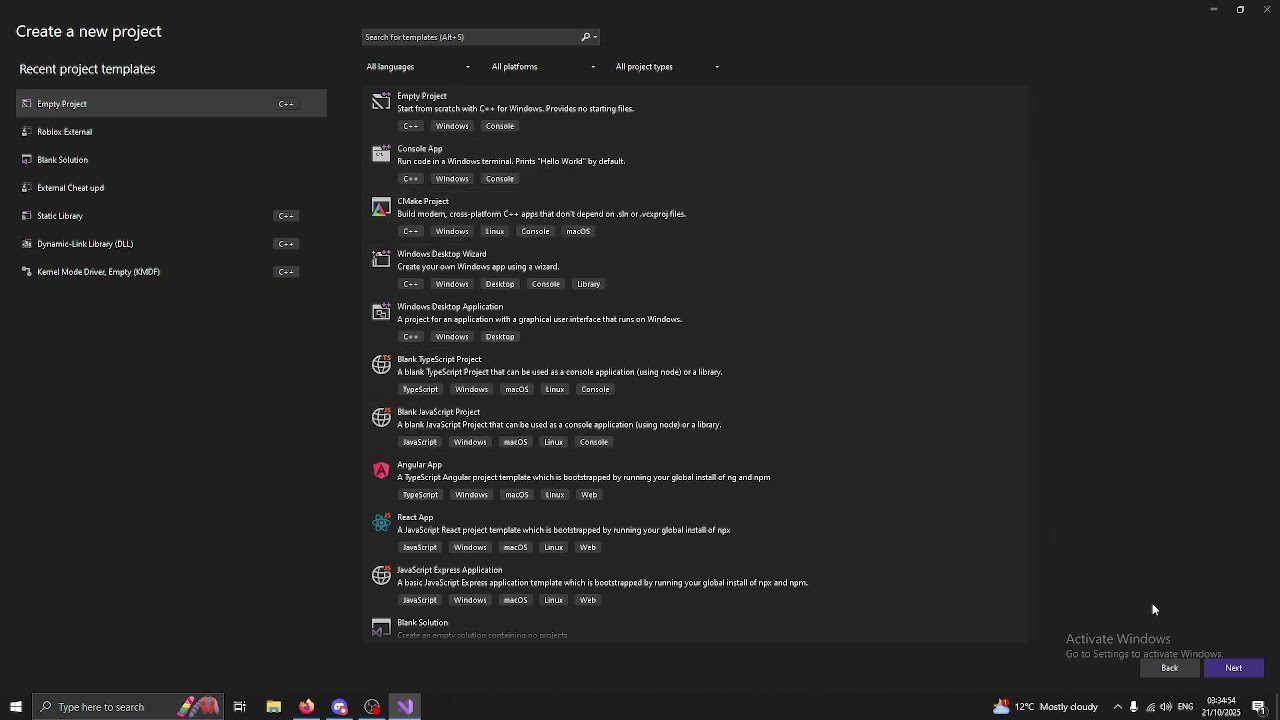Click the search magnifier icon in template search
Viewport: 1280px width, 720px height.
point(586,37)
